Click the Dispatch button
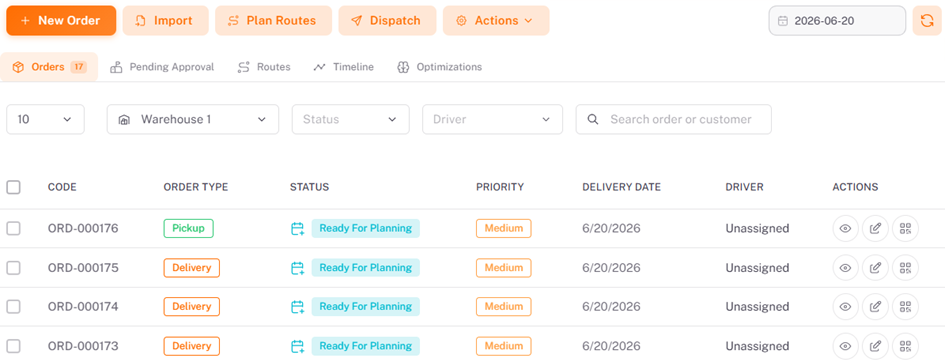Image resolution: width=945 pixels, height=362 pixels. 387,20
